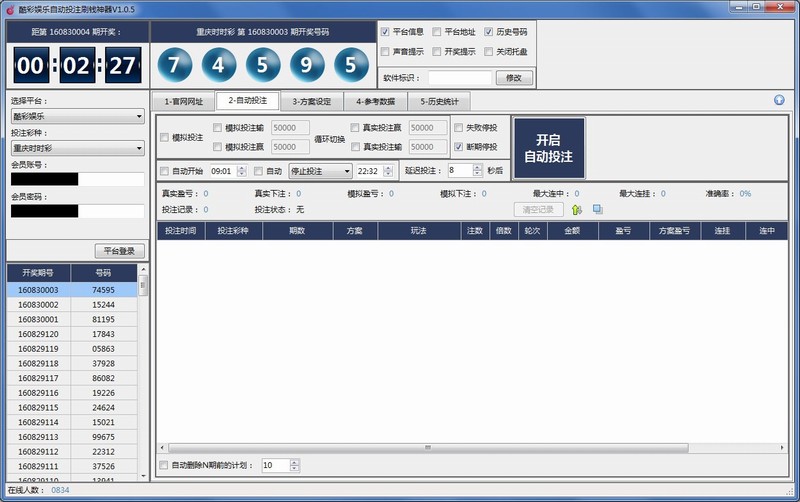Enable the 平台信息 checkbox

(386, 32)
